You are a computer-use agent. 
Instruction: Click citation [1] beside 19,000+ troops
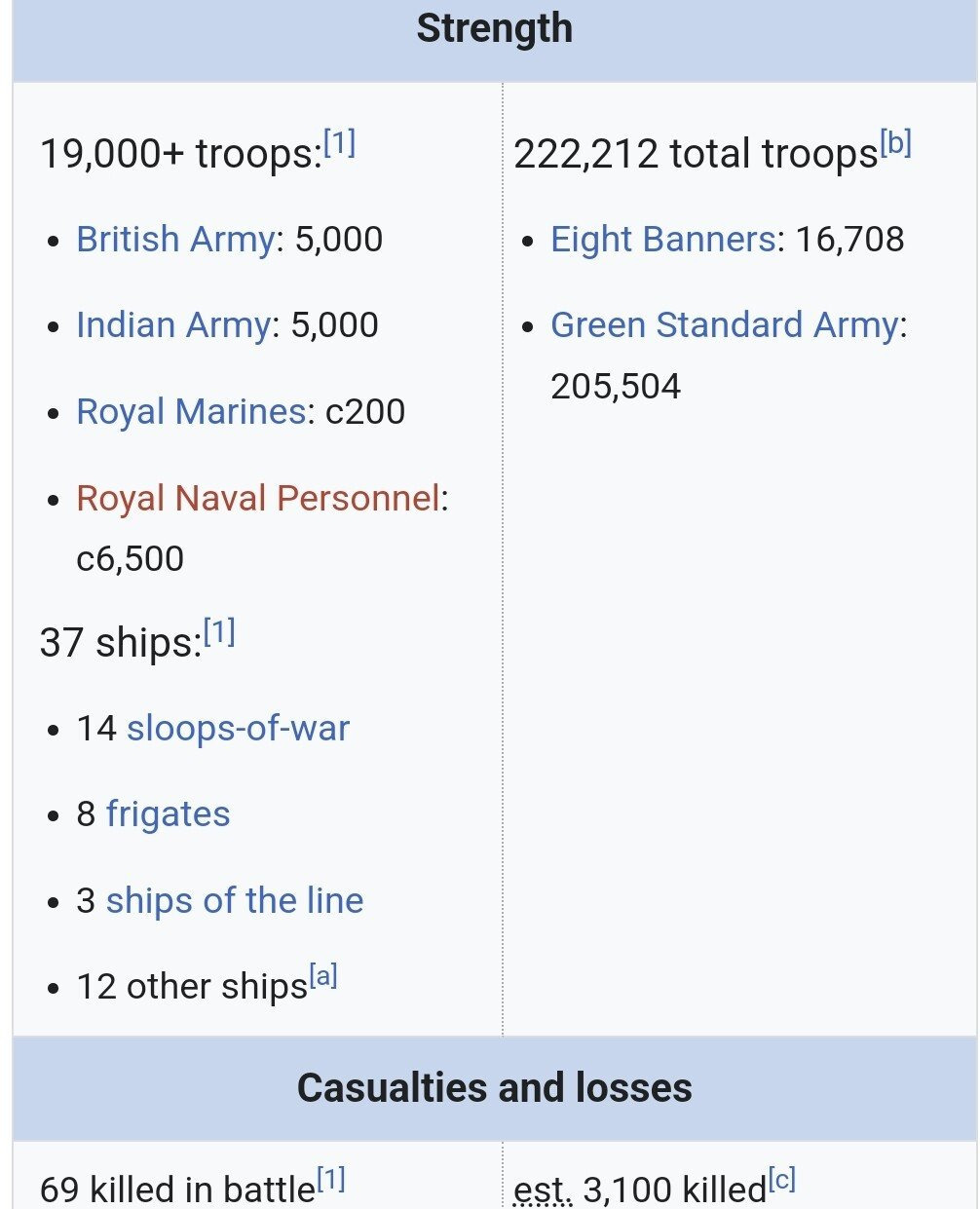(x=339, y=145)
